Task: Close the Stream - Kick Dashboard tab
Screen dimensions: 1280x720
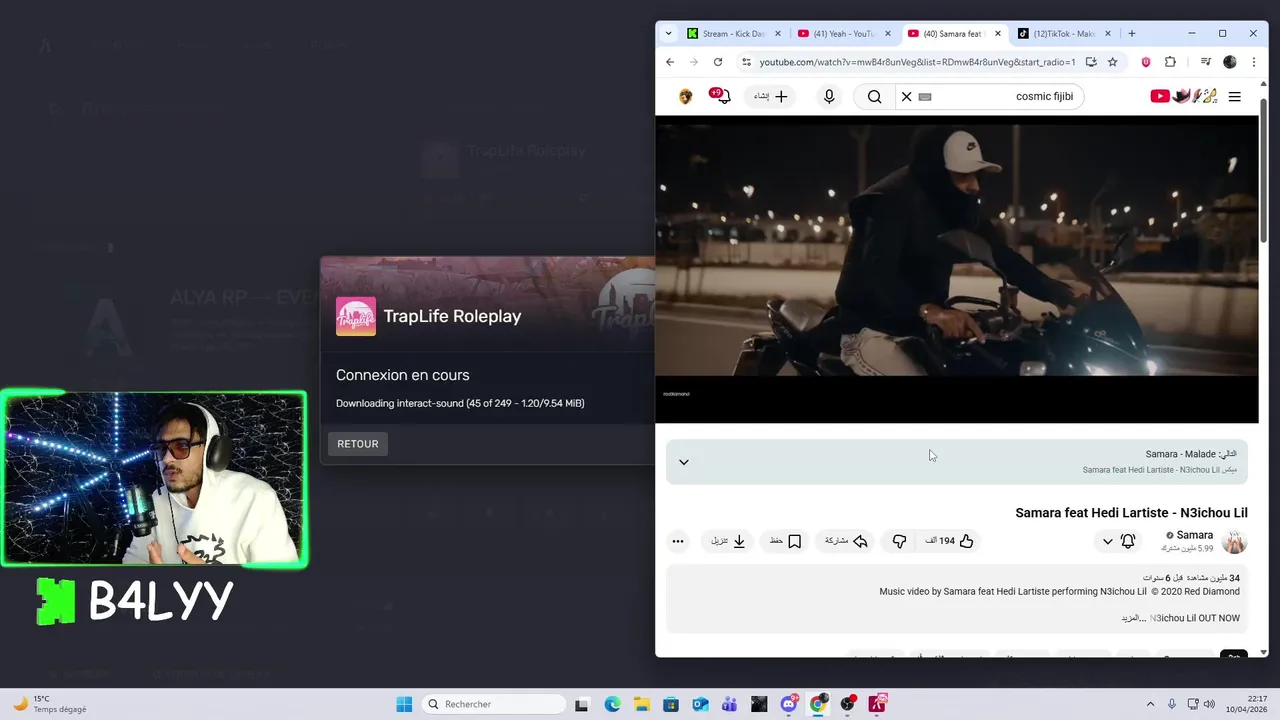Action: (778, 34)
